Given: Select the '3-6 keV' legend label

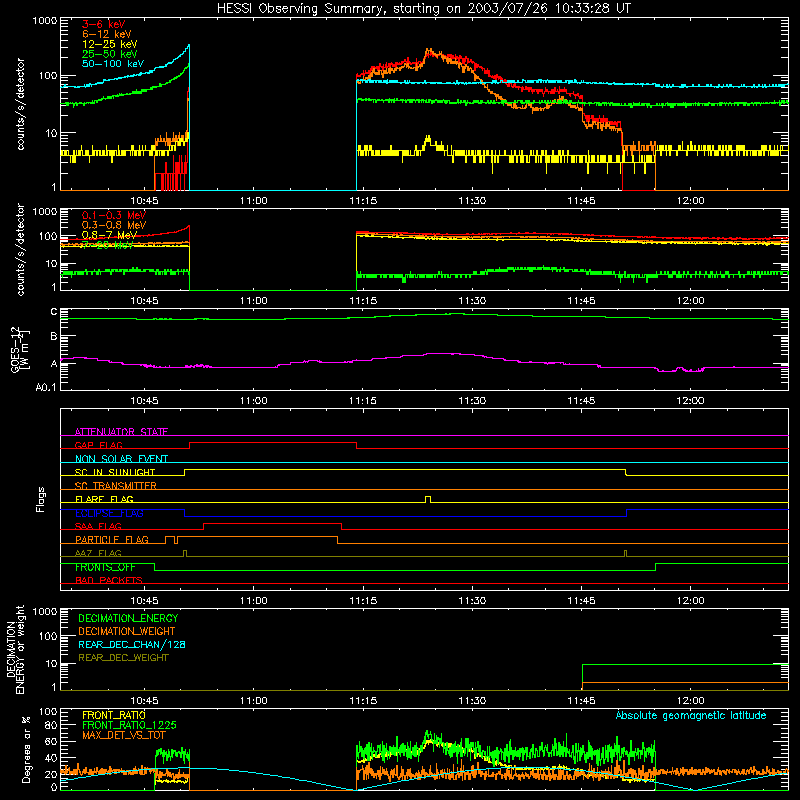Looking at the screenshot, I should (x=104, y=24).
